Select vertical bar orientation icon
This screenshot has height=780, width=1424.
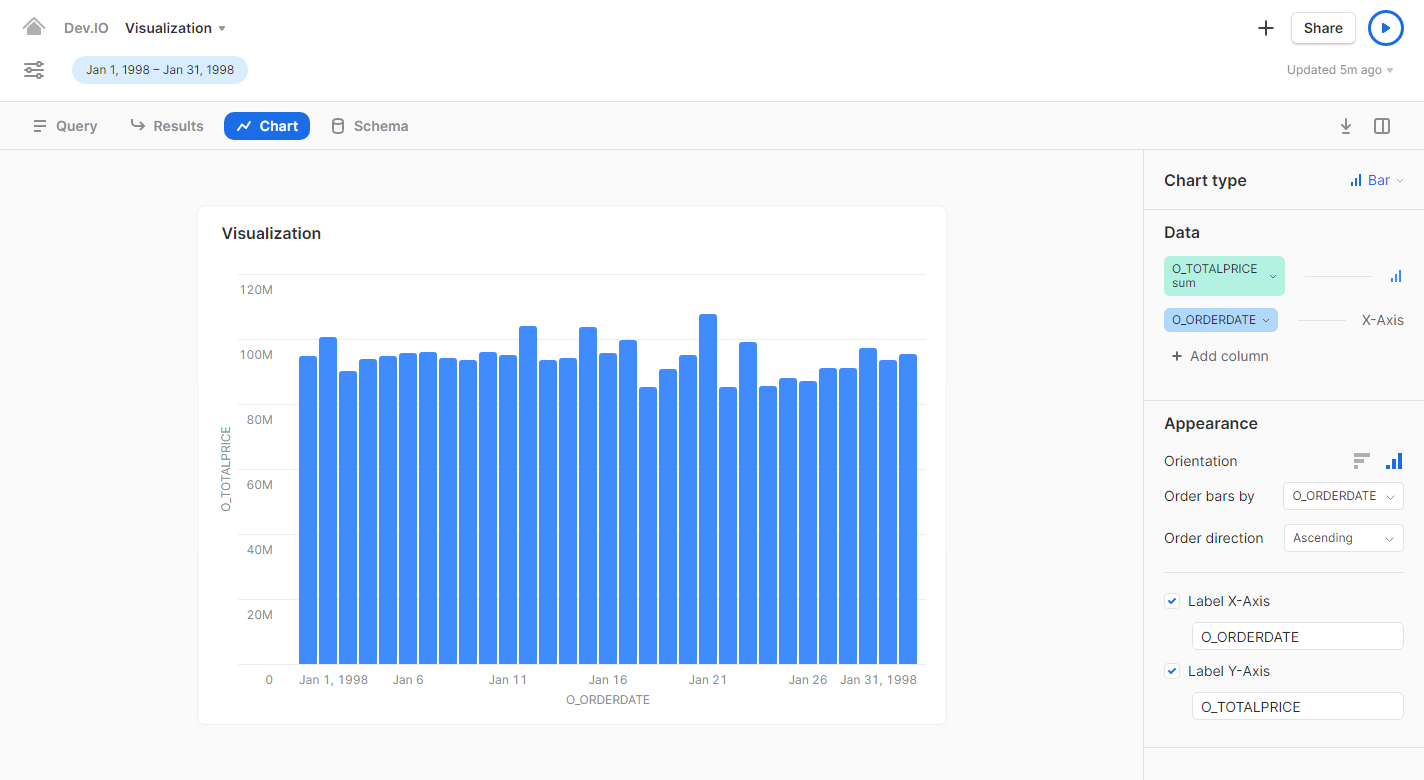coord(1393,461)
